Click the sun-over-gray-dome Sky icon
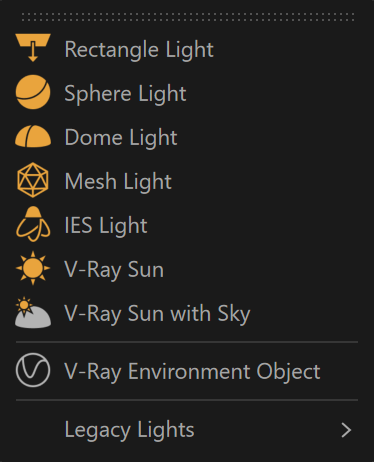Image resolution: width=374 pixels, height=462 pixels. click(x=33, y=312)
